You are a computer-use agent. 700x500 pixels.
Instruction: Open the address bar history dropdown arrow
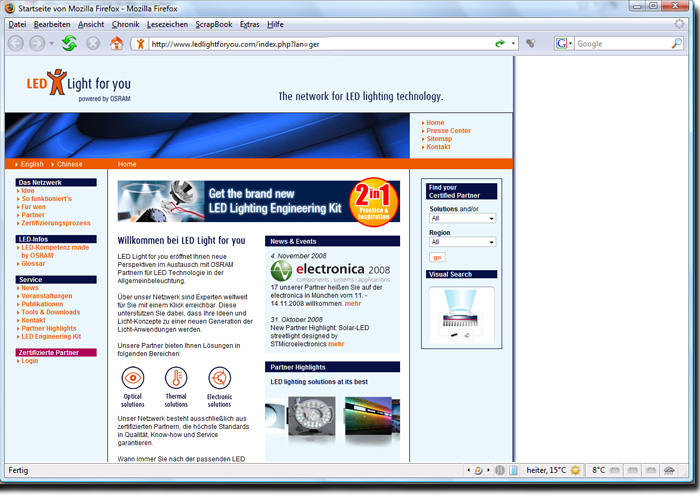513,44
